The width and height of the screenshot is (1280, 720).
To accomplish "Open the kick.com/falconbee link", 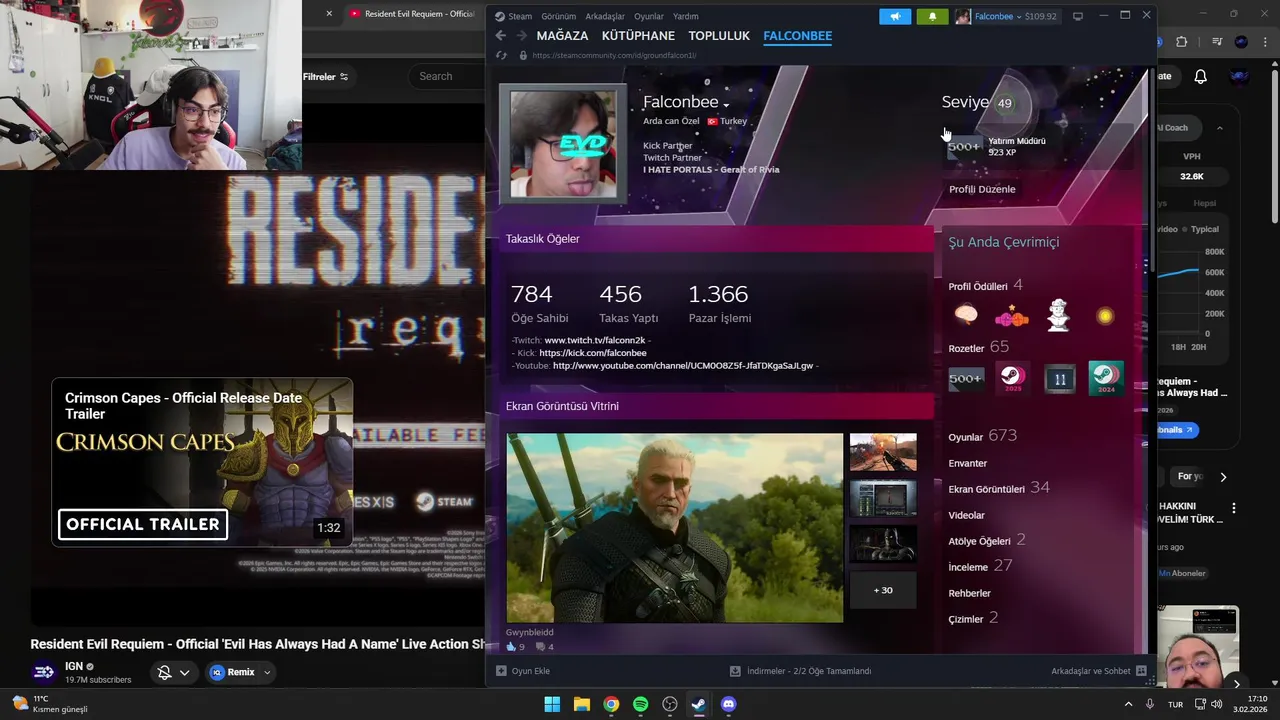I will click(x=593, y=353).
